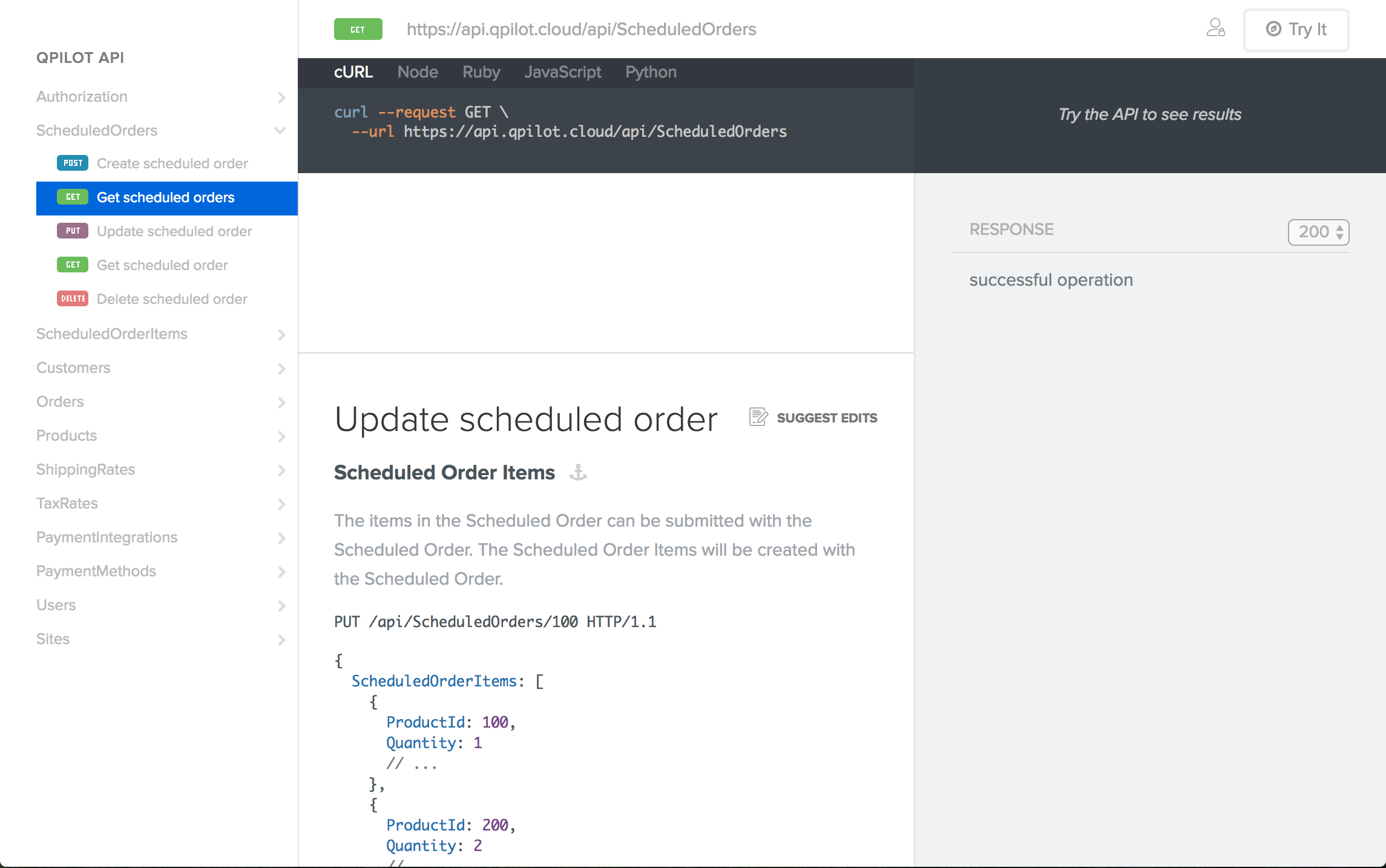Screen dimensions: 1386x868
Task: Collapse the ScheduledOrders sidebar section
Action: click(280, 131)
